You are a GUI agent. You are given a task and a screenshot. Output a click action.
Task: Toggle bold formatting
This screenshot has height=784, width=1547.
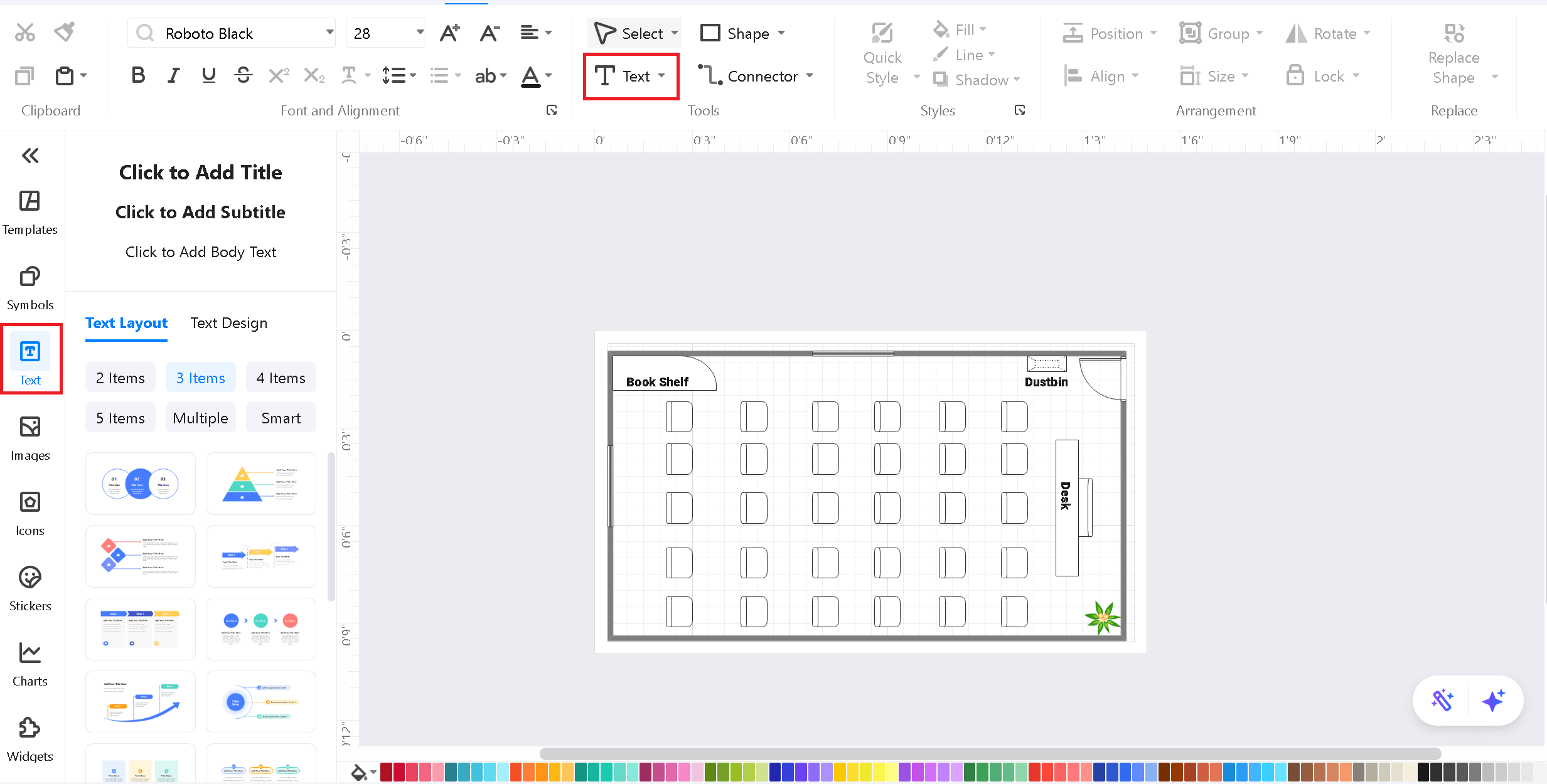click(138, 76)
